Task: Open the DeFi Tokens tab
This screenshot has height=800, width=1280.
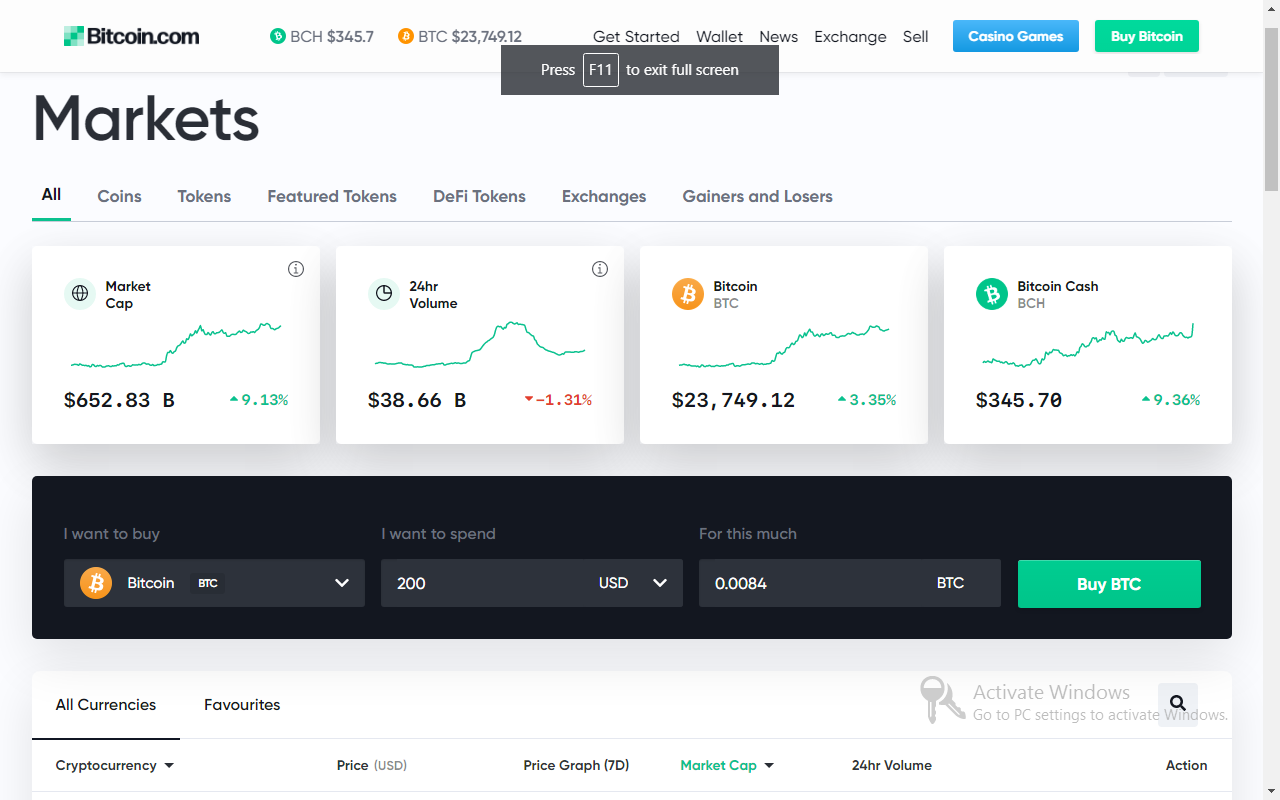Action: pos(479,196)
